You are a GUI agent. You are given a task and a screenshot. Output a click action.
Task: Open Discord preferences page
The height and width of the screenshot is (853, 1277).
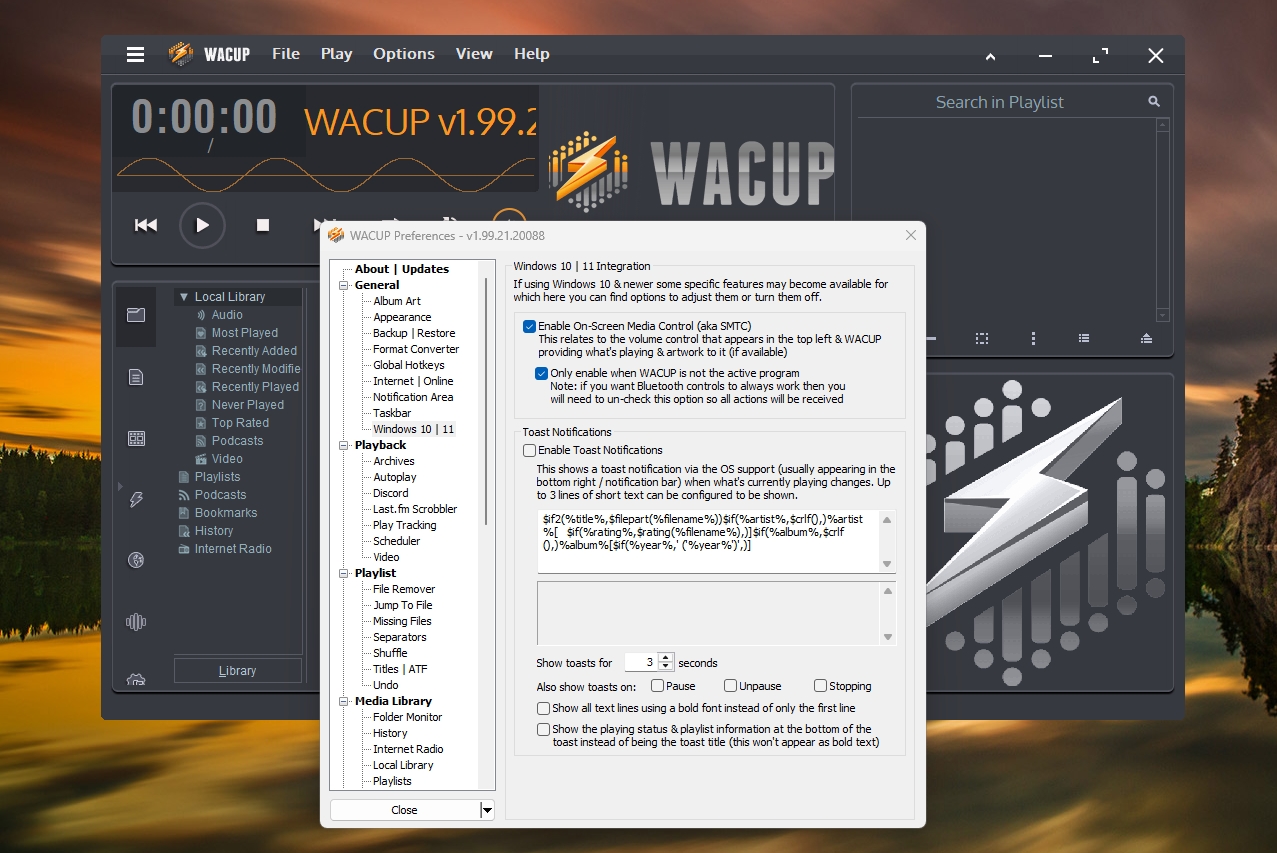pyautogui.click(x=391, y=493)
